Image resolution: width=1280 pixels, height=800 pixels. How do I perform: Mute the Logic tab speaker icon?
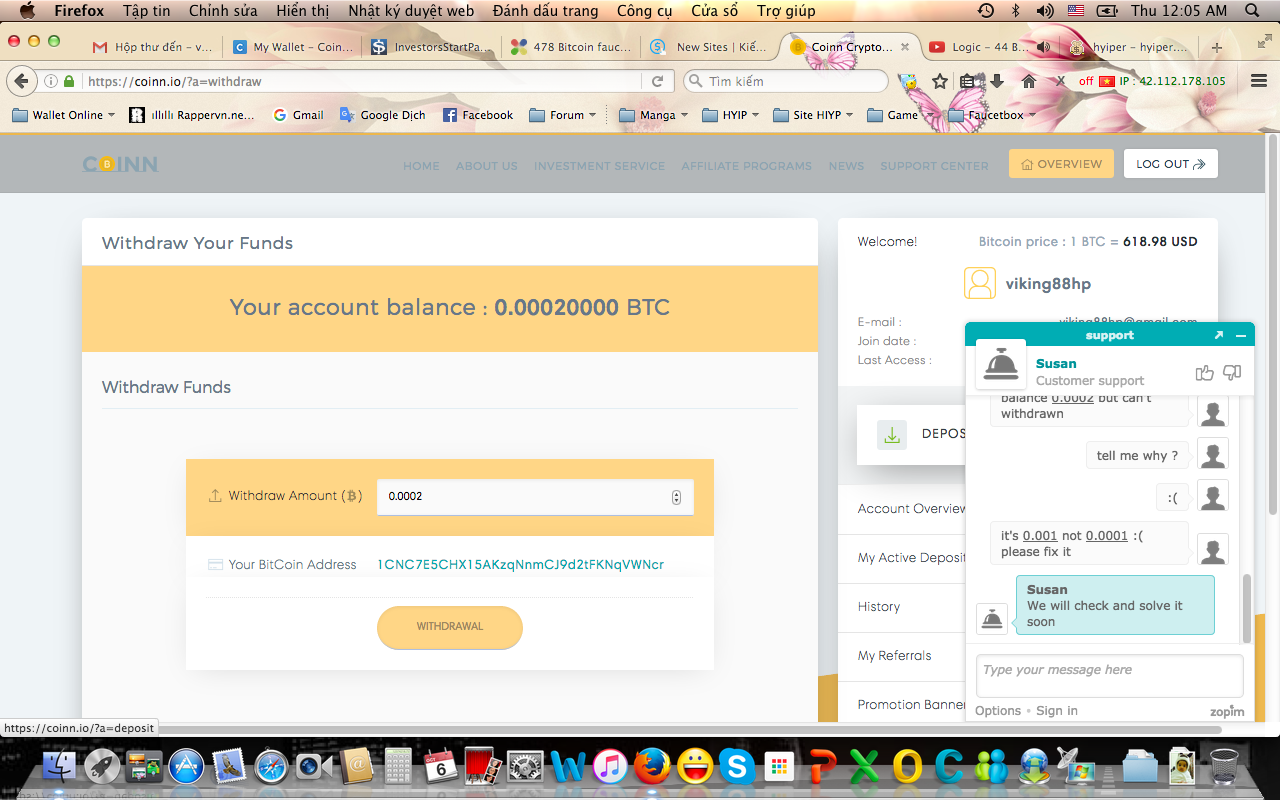(1043, 47)
